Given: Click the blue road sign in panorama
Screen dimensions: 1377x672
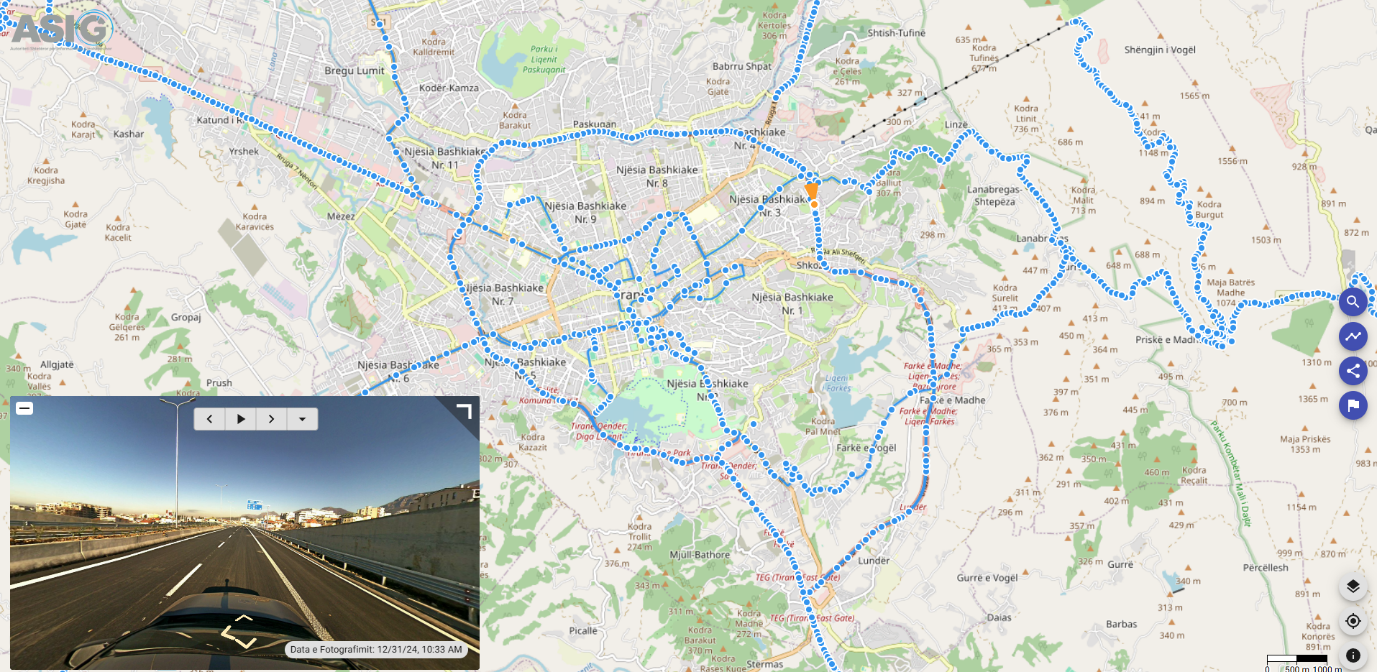Looking at the screenshot, I should click(x=253, y=505).
